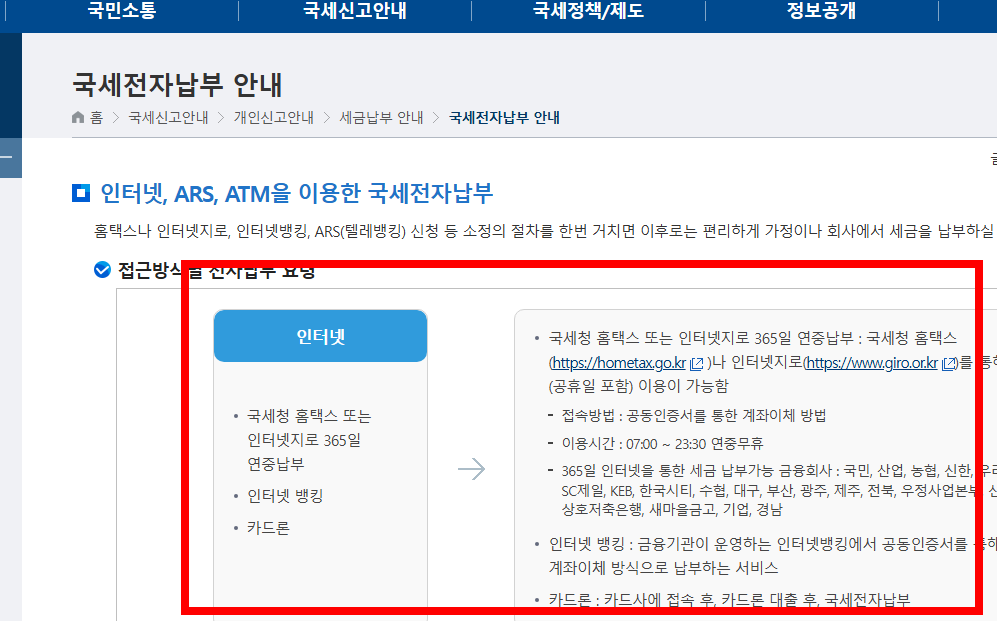The image size is (997, 621).
Task: Go to 홈 breadcrumb link
Action: [x=96, y=118]
